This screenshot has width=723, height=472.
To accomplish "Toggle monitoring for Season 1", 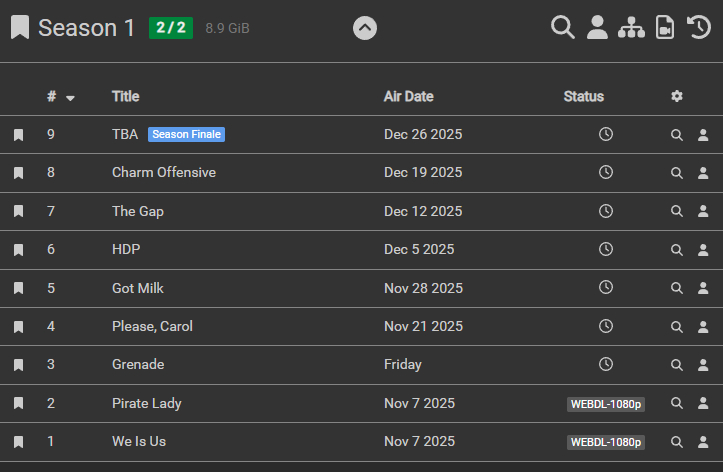I will click(x=20, y=28).
